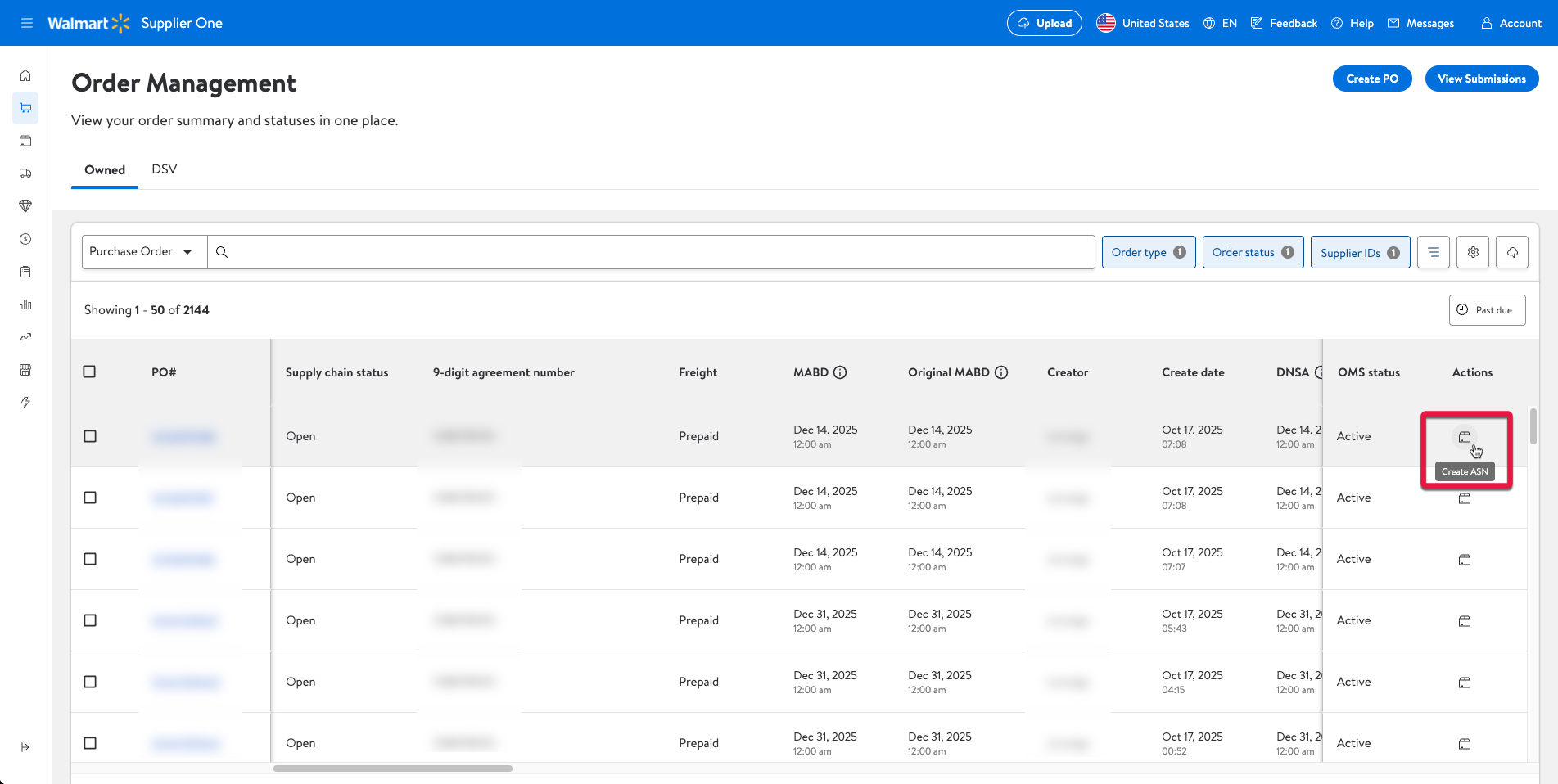Open the table settings gear icon
This screenshot has width=1558, height=784.
click(x=1472, y=252)
